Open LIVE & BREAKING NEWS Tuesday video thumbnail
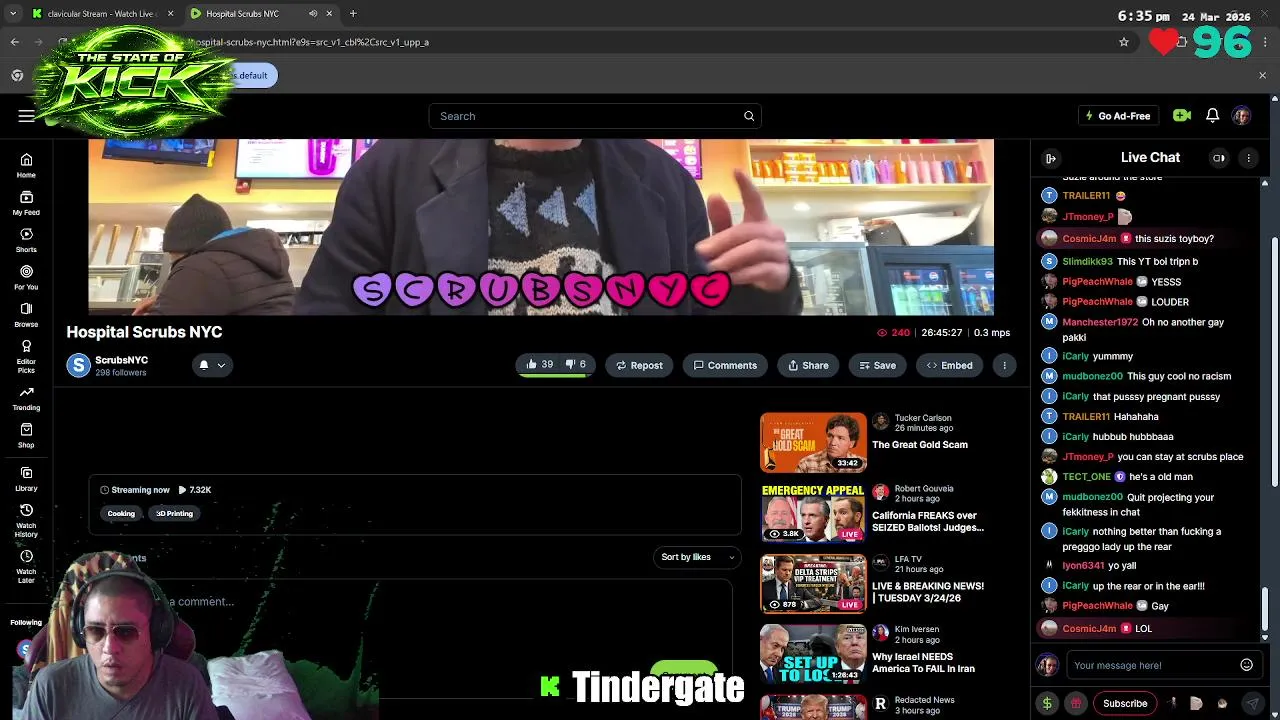 pyautogui.click(x=813, y=583)
